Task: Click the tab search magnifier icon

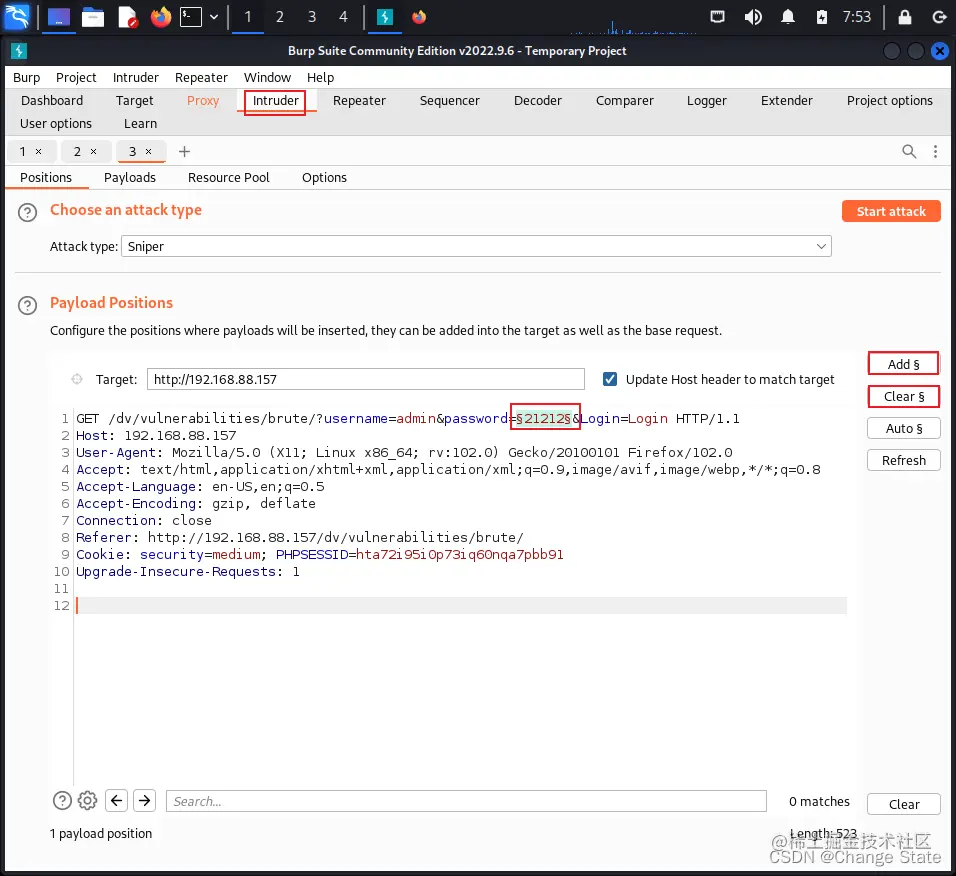Action: coord(908,151)
